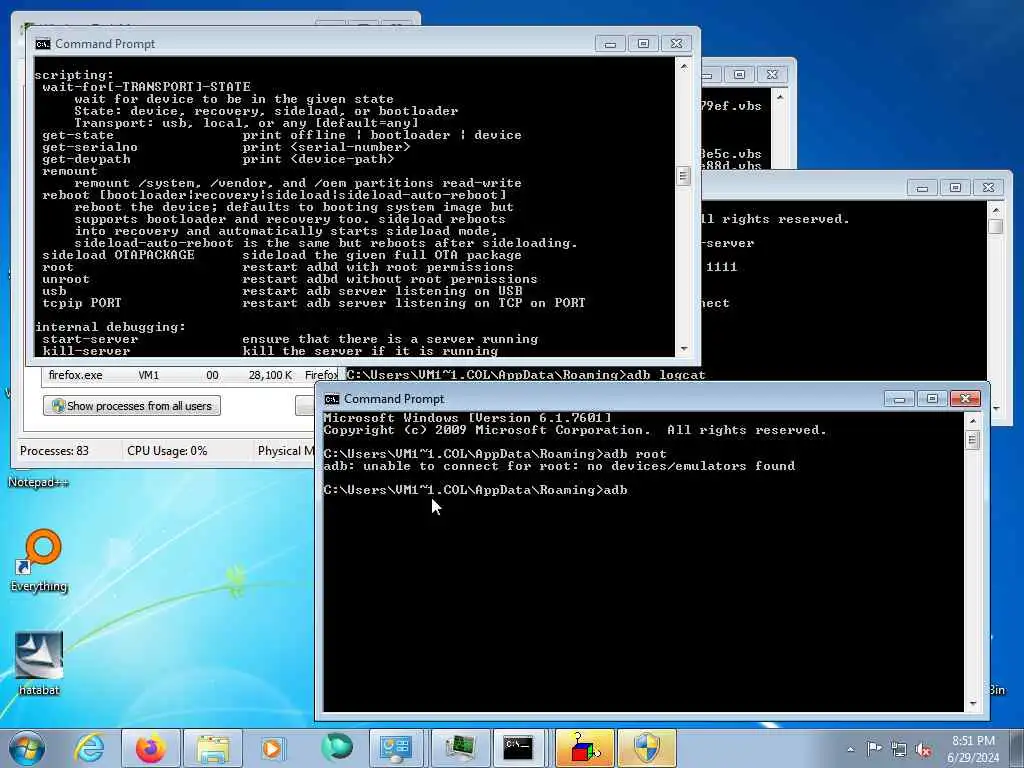Minimize the front Command Prompt window
The image size is (1024, 768).
coord(899,398)
